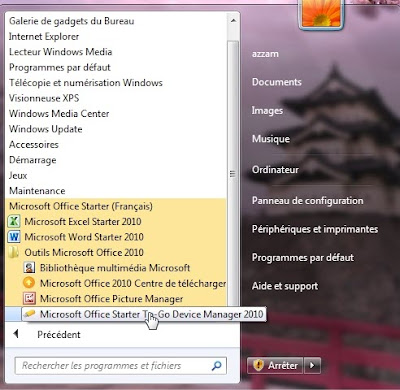Collapse the Outils Microsoft Office 2010 folder
This screenshot has height=390, width=400.
pyautogui.click(x=84, y=252)
